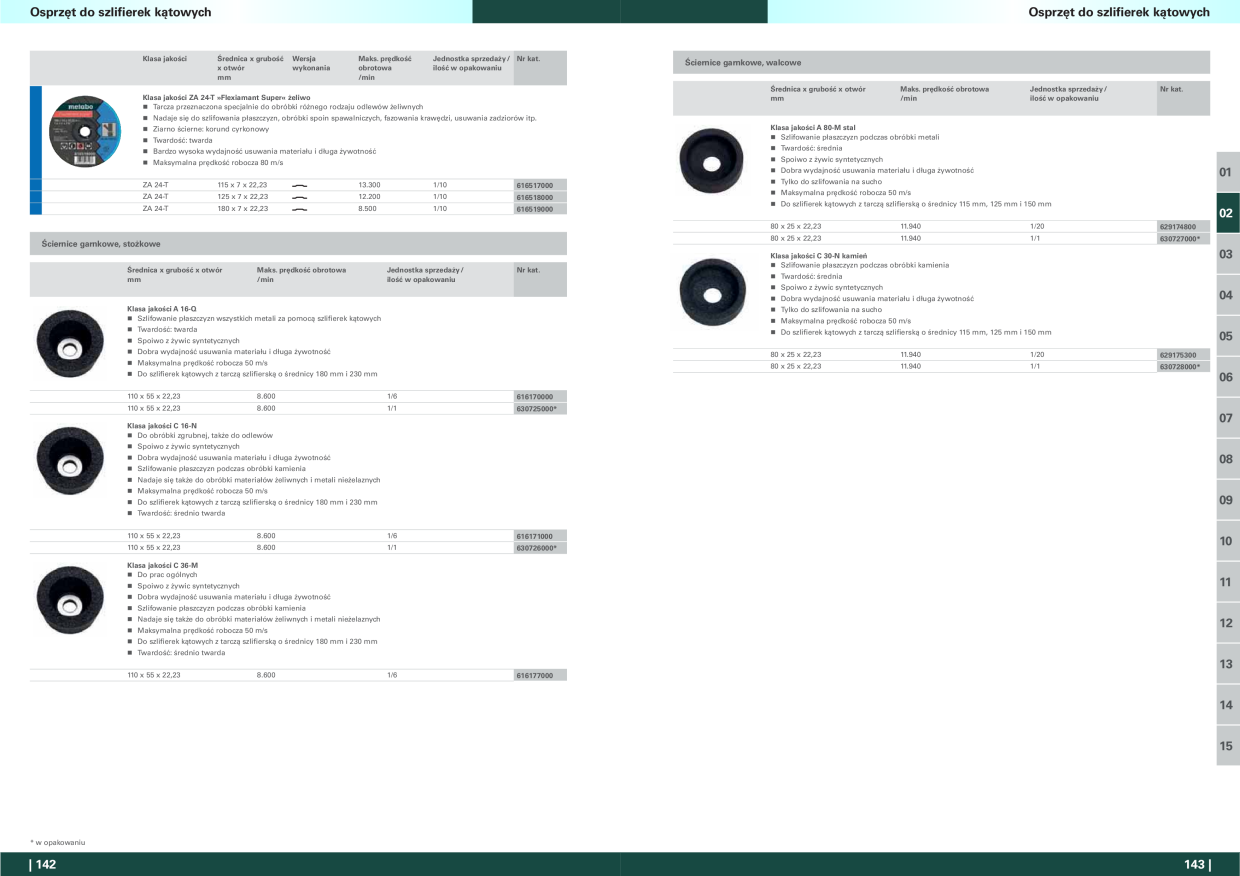Screen dimensions: 1240x876
Task: Click 'Klasa jakości A 16-Q' title
Action: pyautogui.click(x=162, y=308)
